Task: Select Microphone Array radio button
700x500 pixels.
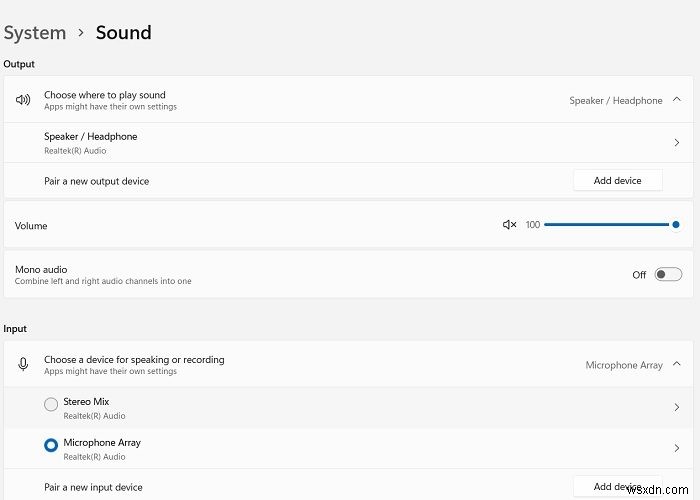Action: [x=51, y=446]
